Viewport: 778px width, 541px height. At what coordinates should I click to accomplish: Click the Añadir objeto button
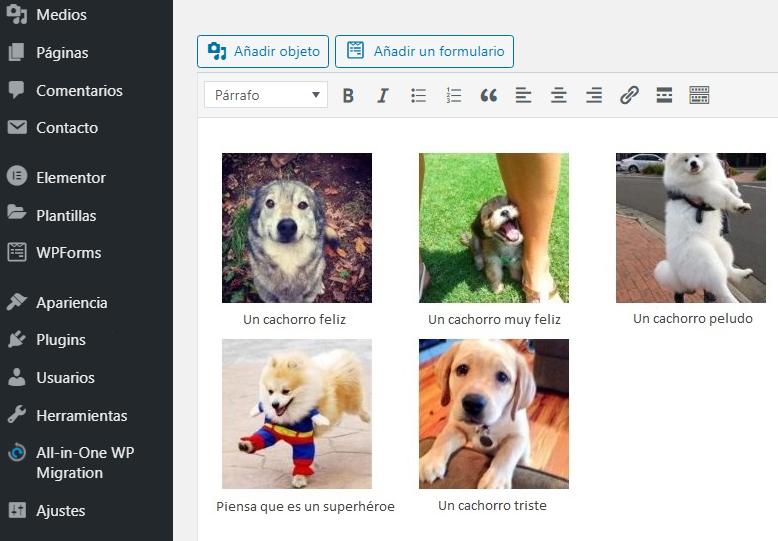point(263,51)
